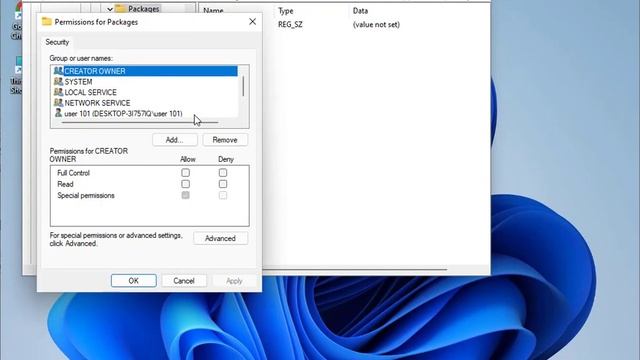This screenshot has height=360, width=640.
Task: Click the user 101 account icon
Action: (58, 113)
